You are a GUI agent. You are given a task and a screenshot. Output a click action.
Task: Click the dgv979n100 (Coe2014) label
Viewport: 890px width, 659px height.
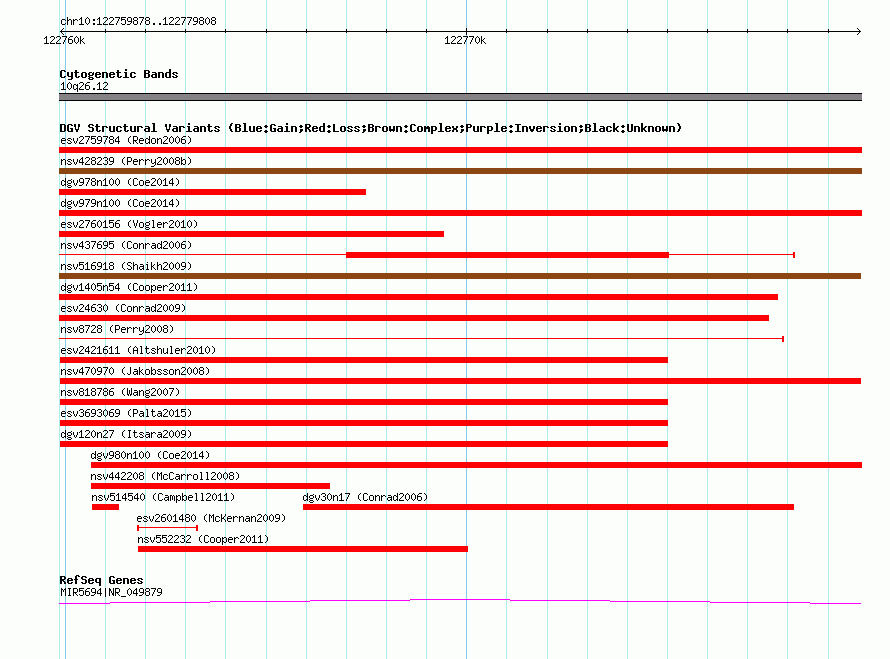120,203
